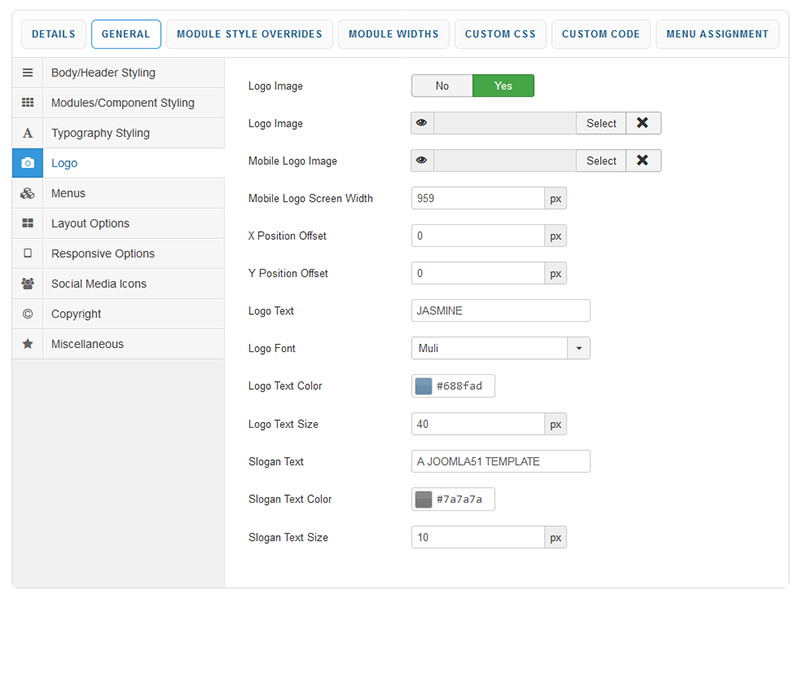The height and width of the screenshot is (674, 800).
Task: Click the Modules/Component Styling grid icon
Action: click(27, 103)
